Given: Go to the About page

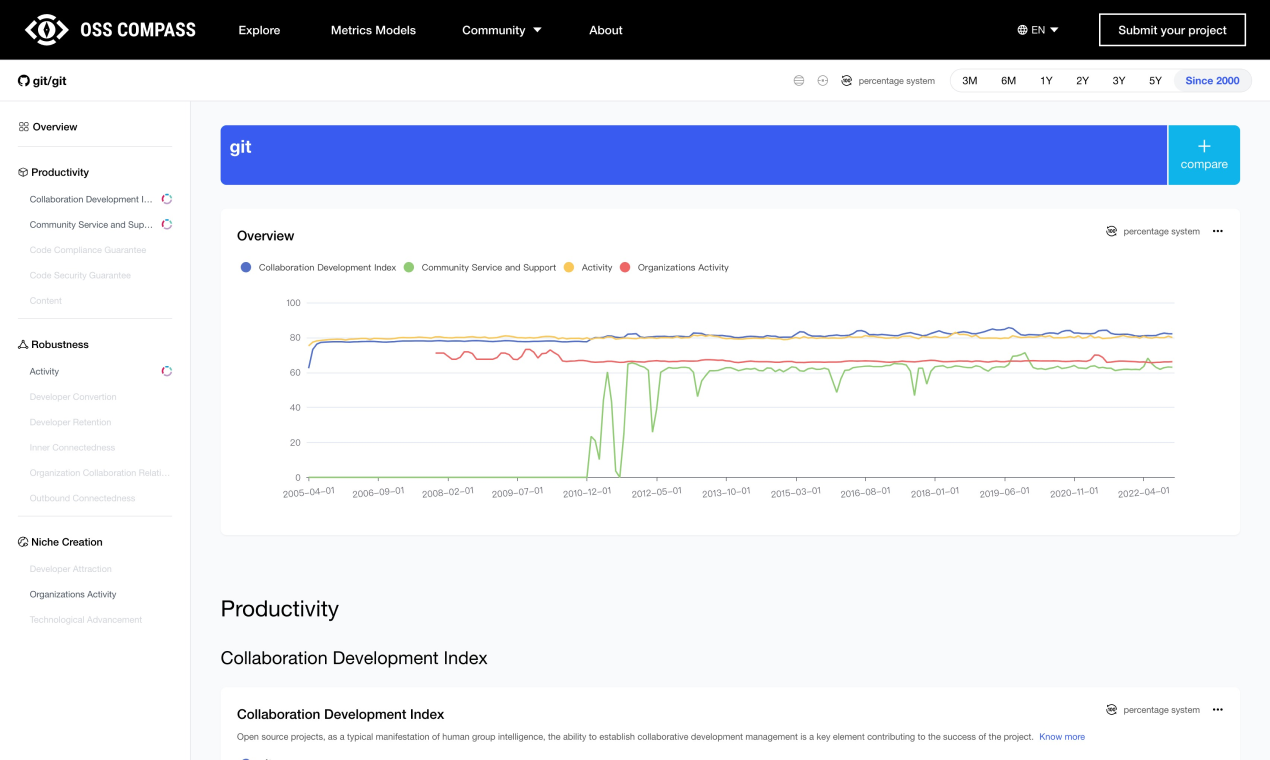Looking at the screenshot, I should pos(606,30).
